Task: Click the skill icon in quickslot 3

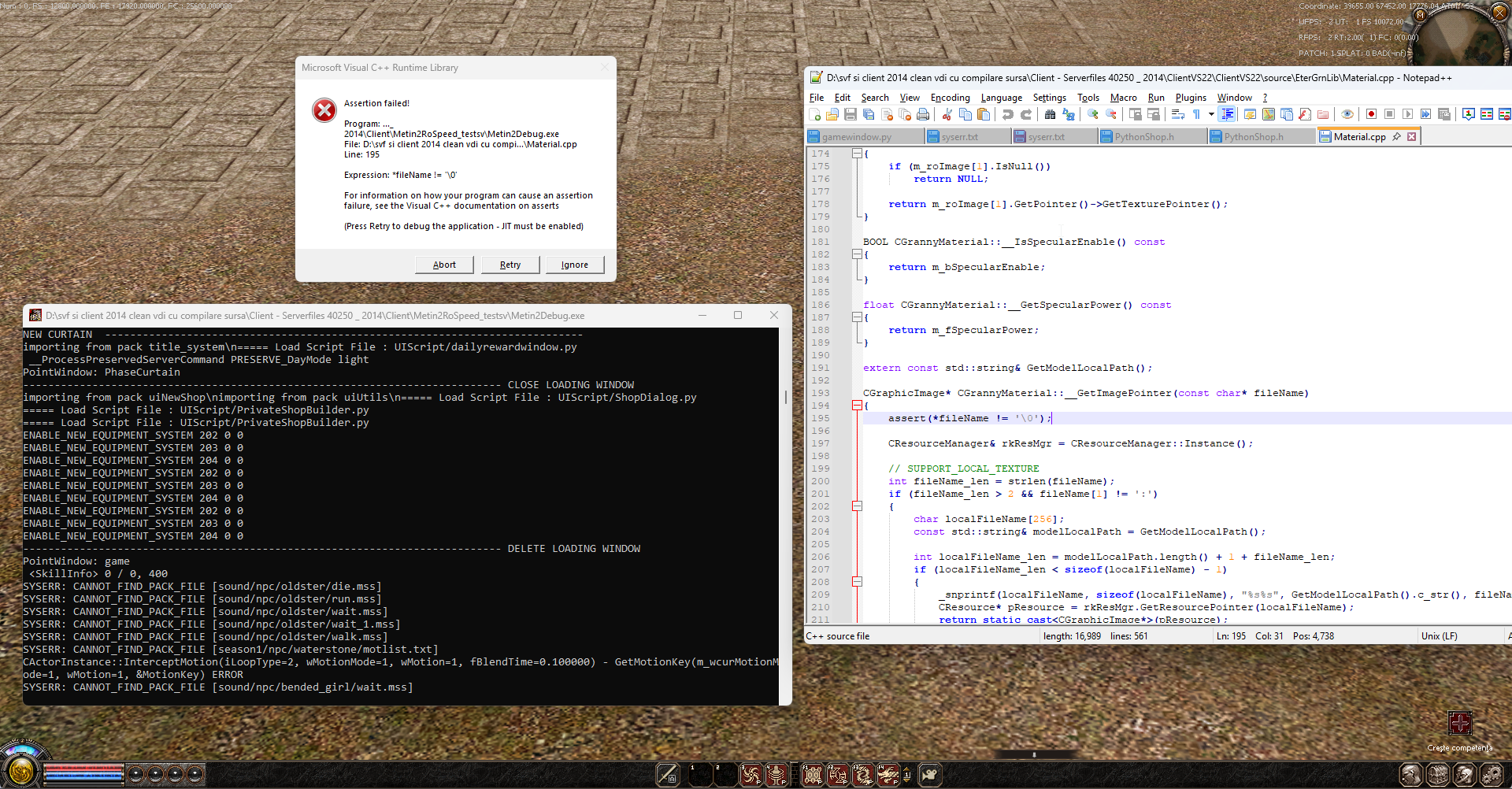Action: [x=751, y=775]
